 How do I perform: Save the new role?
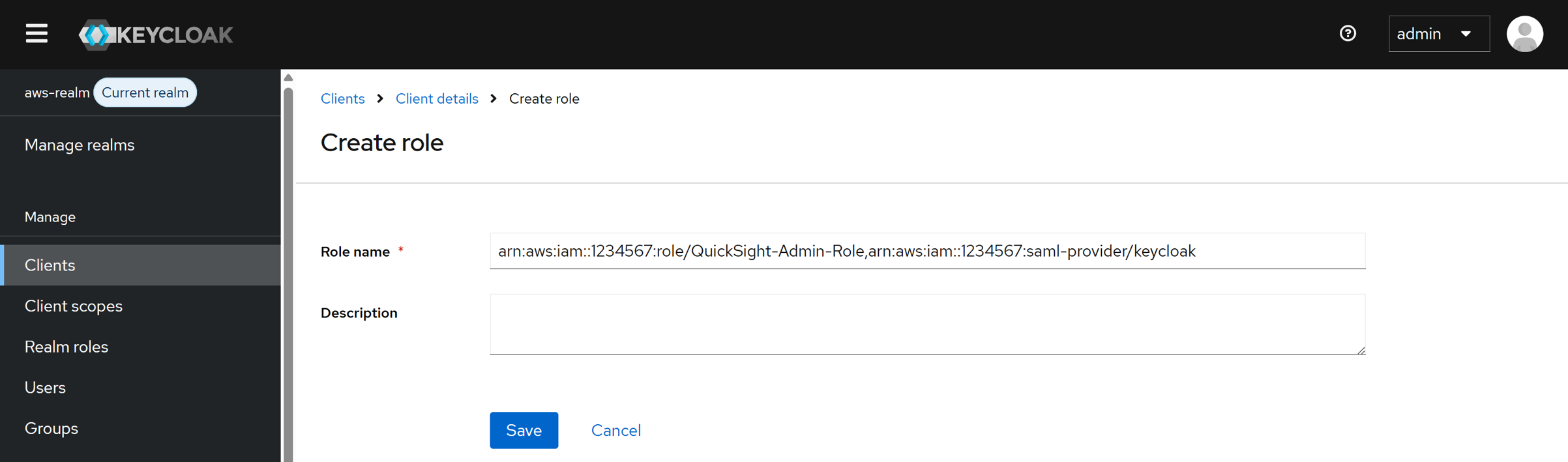(524, 430)
